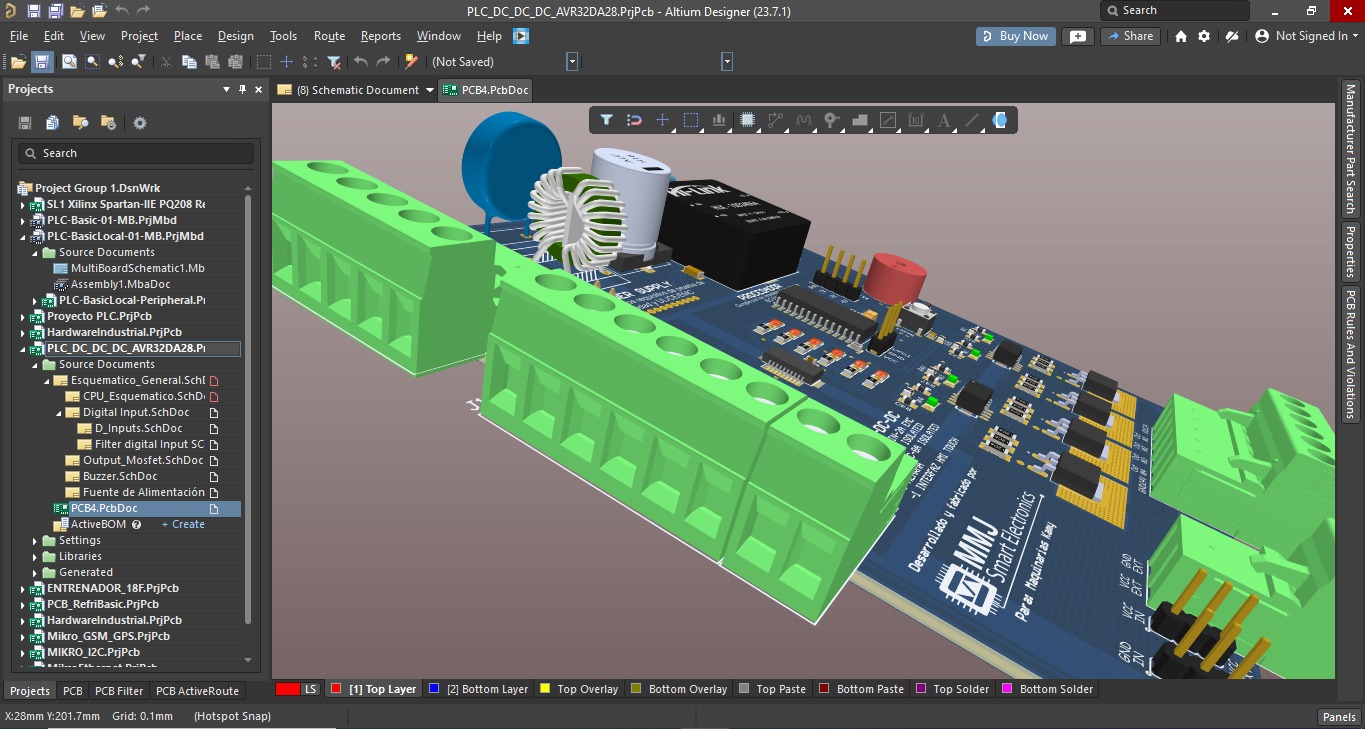Open the Reports menu
1365x729 pixels.
(381, 36)
